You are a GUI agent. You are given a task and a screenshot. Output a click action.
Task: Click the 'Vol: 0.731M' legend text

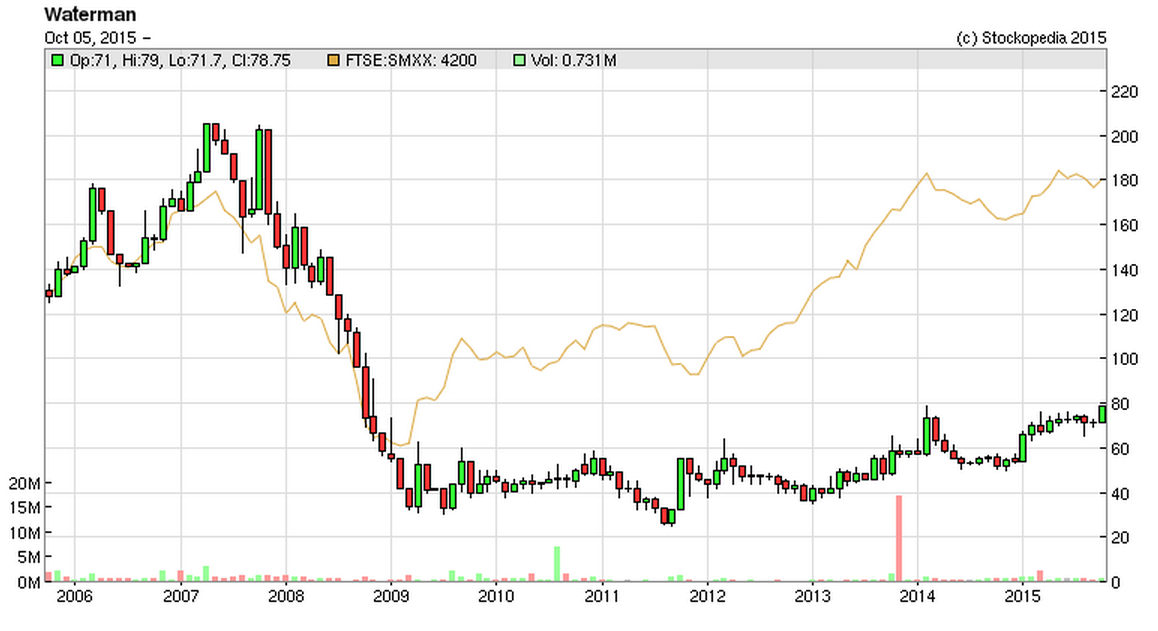(573, 61)
